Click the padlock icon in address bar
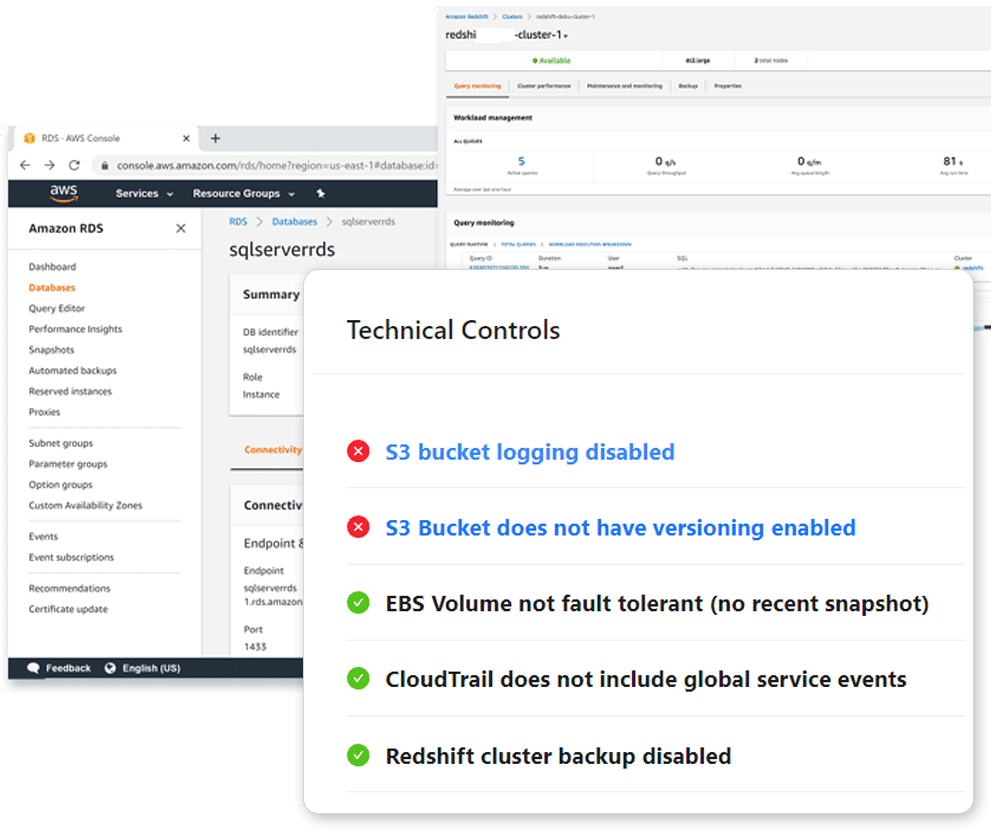Viewport: 991px width, 837px height. (x=104, y=166)
